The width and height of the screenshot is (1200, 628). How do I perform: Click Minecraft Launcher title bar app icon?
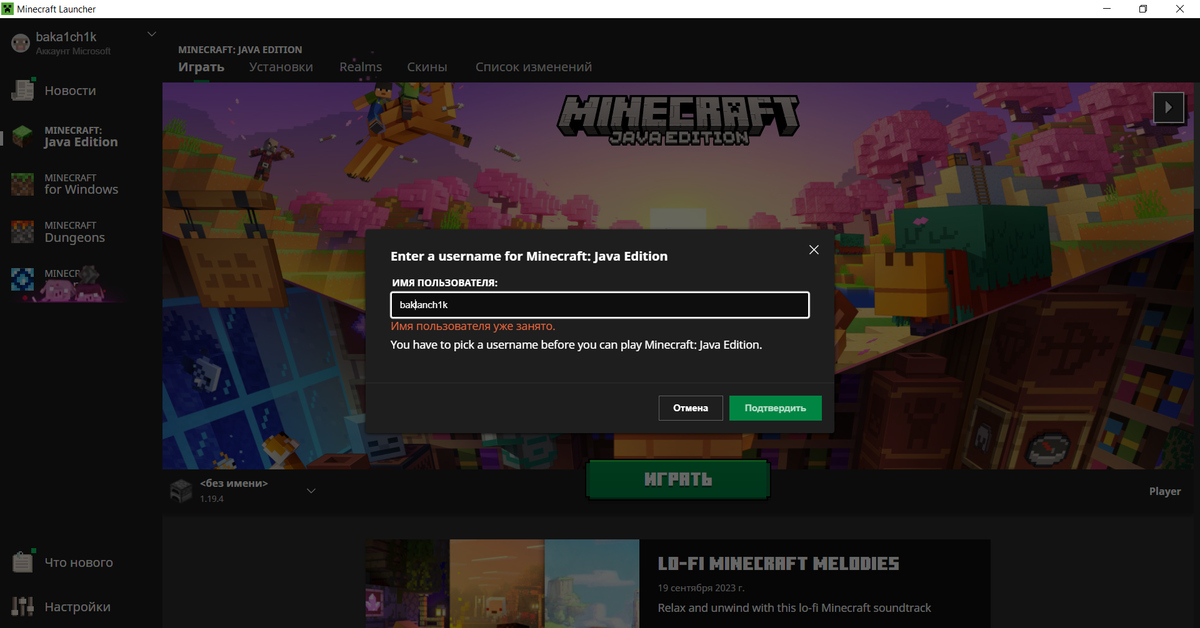click(x=8, y=8)
